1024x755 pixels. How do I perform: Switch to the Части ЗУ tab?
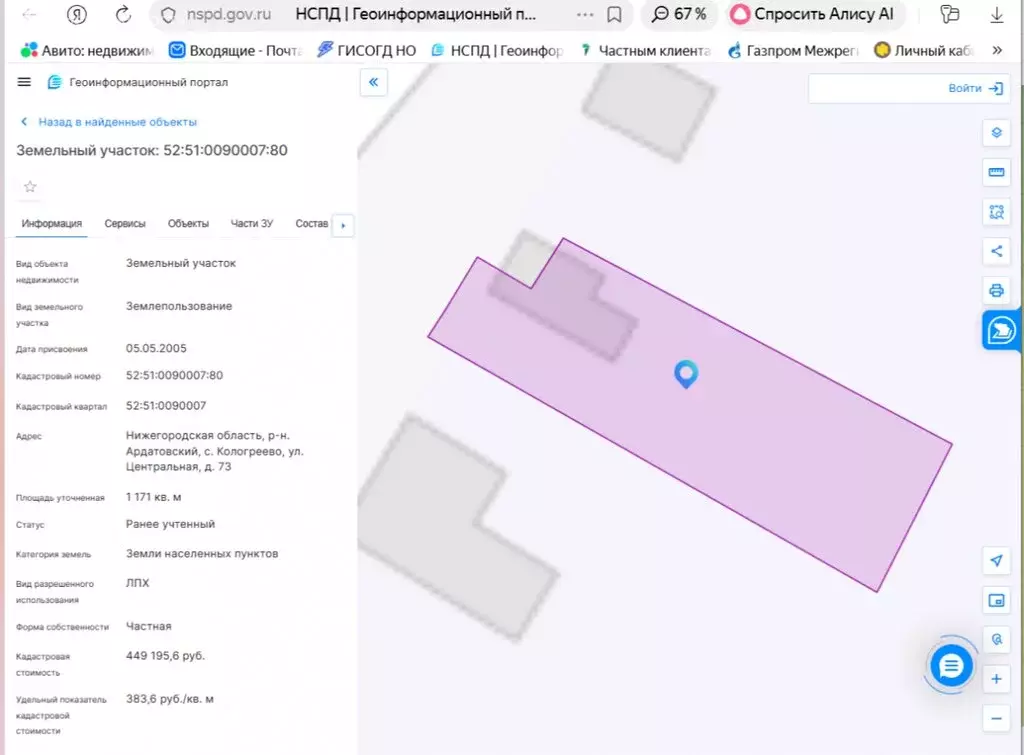click(251, 224)
